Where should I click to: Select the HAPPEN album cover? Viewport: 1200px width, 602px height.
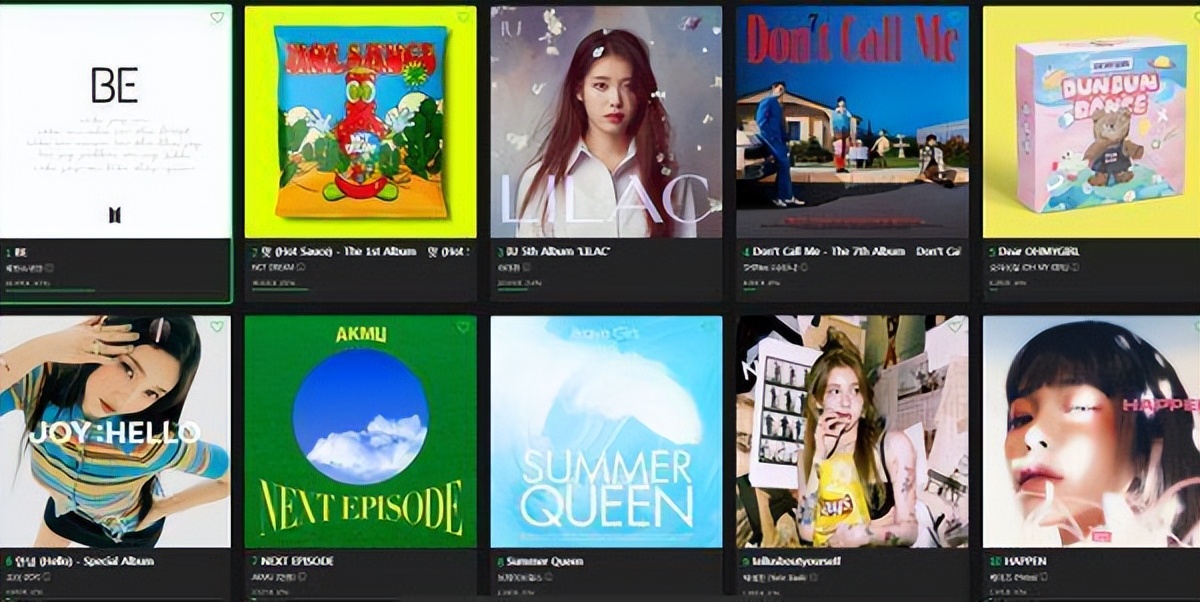(x=1092, y=432)
